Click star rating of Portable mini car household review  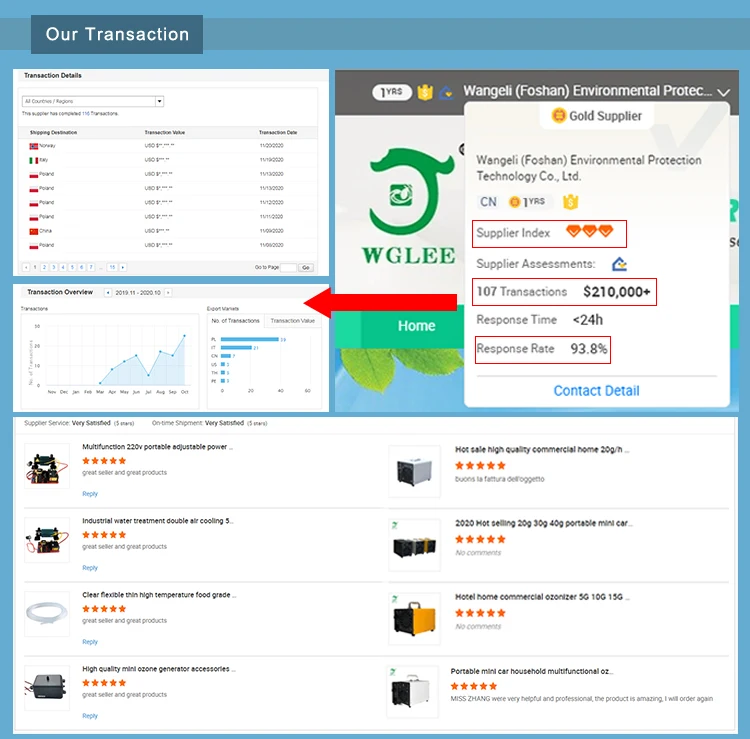(x=474, y=686)
